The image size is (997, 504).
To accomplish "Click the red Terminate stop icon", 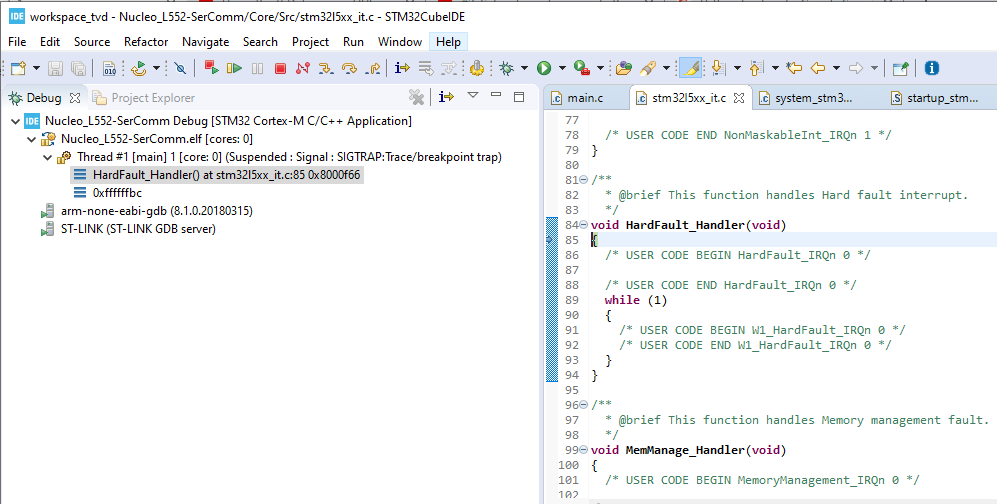I will [280, 68].
